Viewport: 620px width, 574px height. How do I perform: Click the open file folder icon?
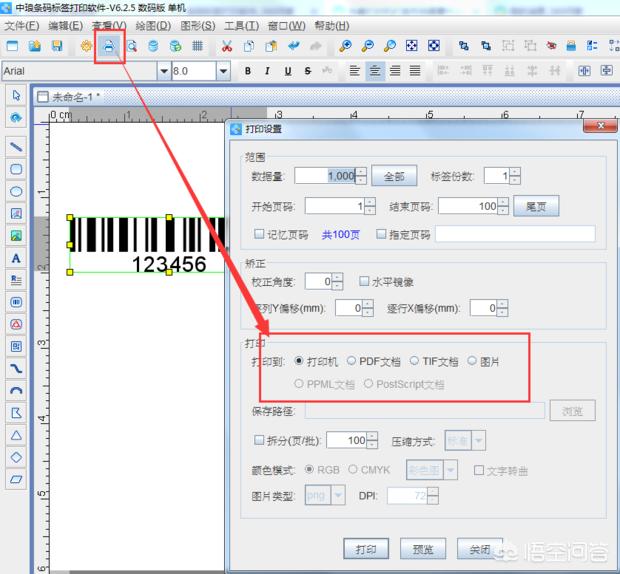pos(35,46)
